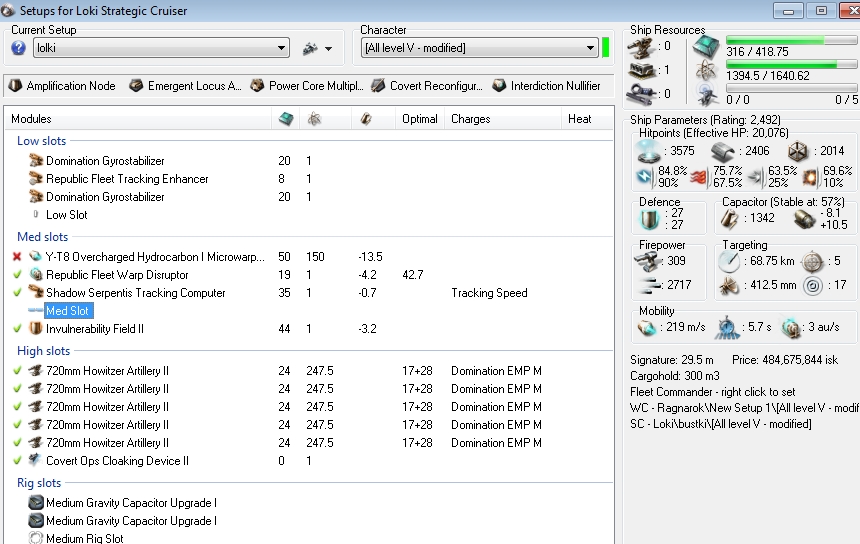Click the CPU usage bar 316 / 418.75
Image resolution: width=860 pixels, height=544 pixels.
tap(791, 41)
